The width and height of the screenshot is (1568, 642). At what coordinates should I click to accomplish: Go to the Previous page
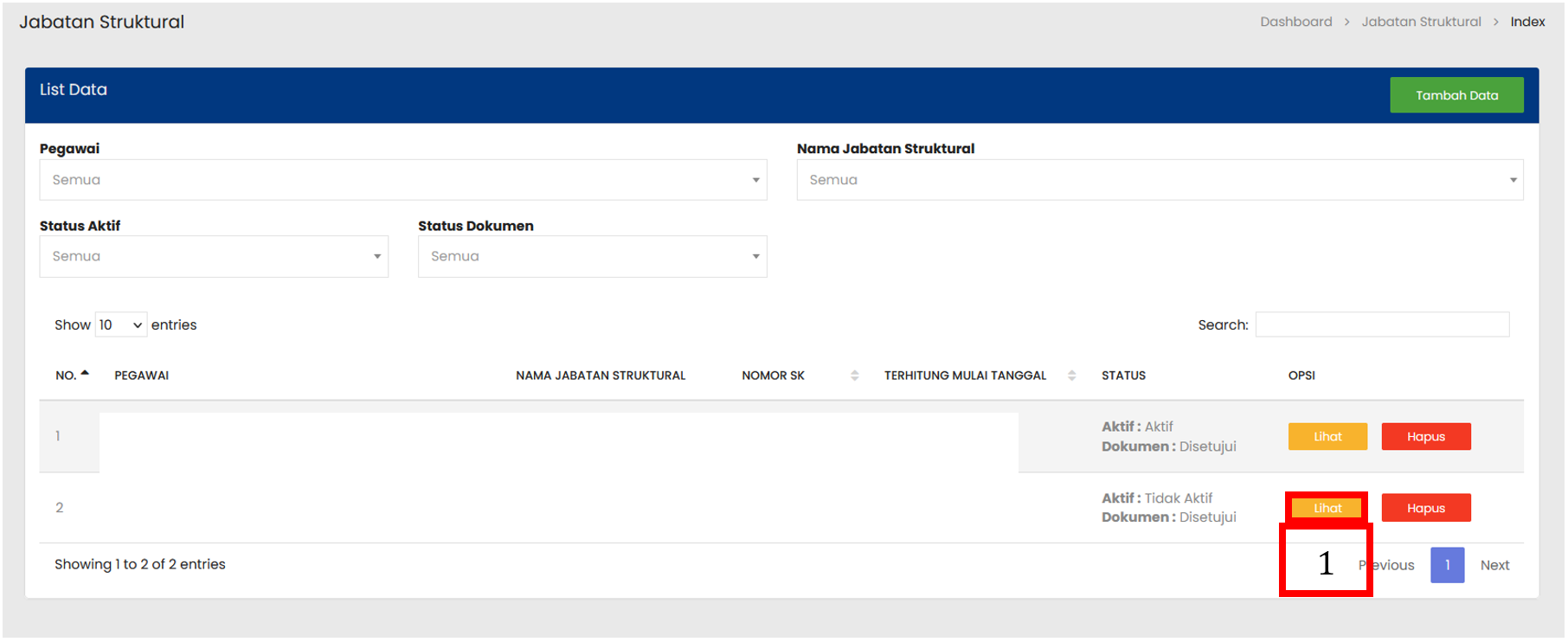tap(1393, 565)
